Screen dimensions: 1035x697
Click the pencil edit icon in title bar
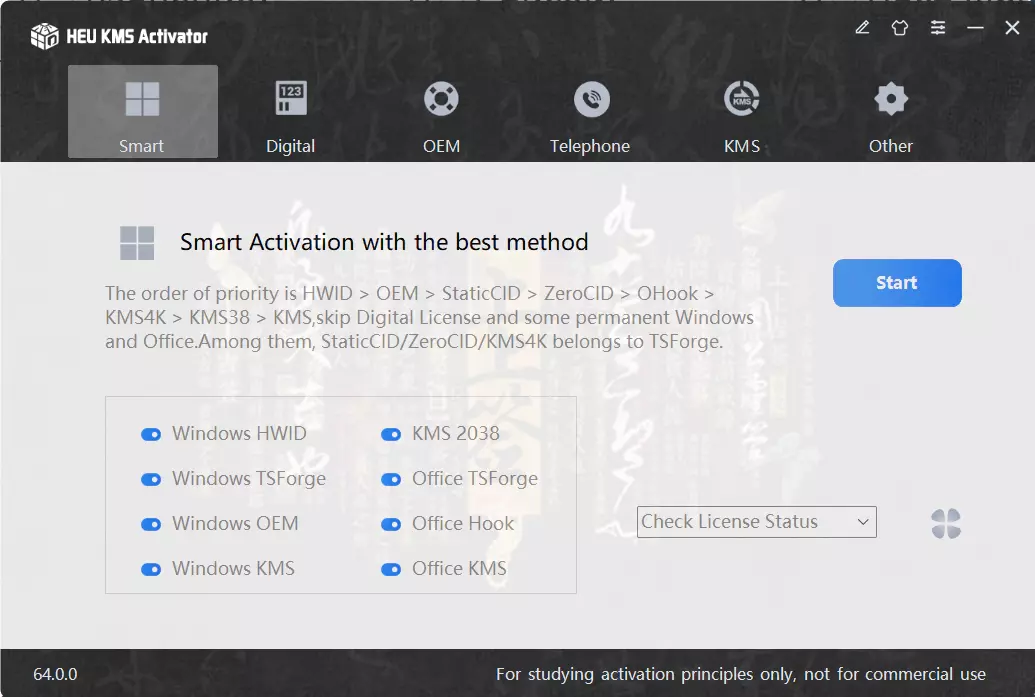862,27
